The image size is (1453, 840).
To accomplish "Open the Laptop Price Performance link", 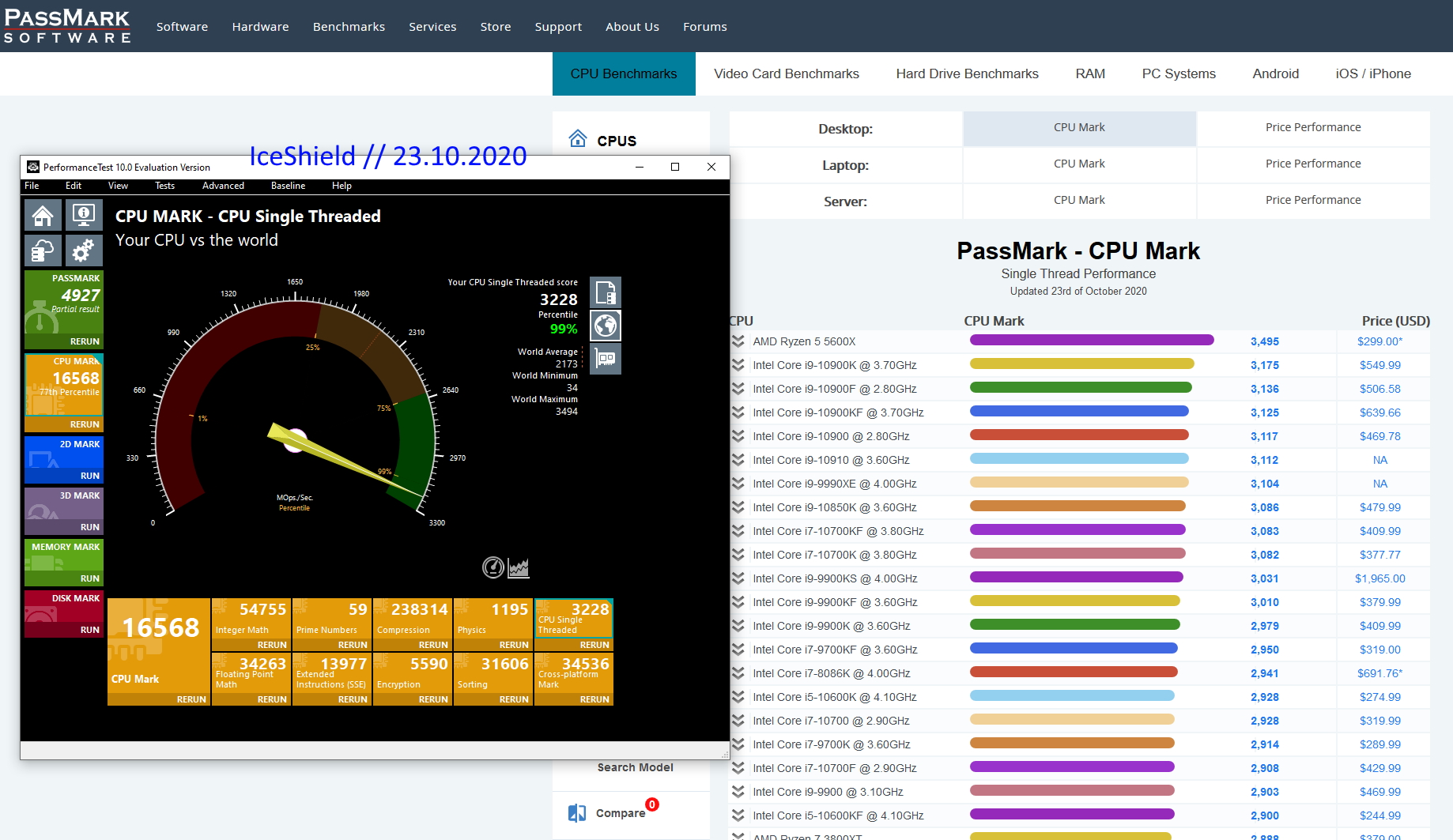I will (1313, 164).
